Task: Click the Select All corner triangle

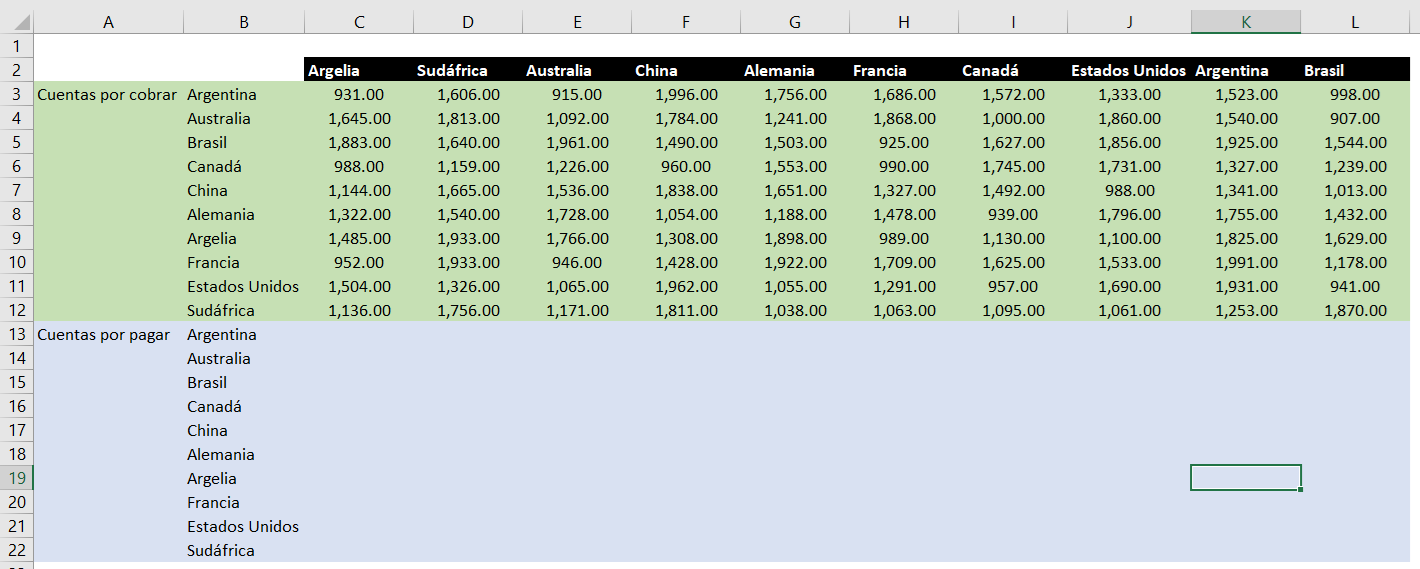Action: (17, 22)
